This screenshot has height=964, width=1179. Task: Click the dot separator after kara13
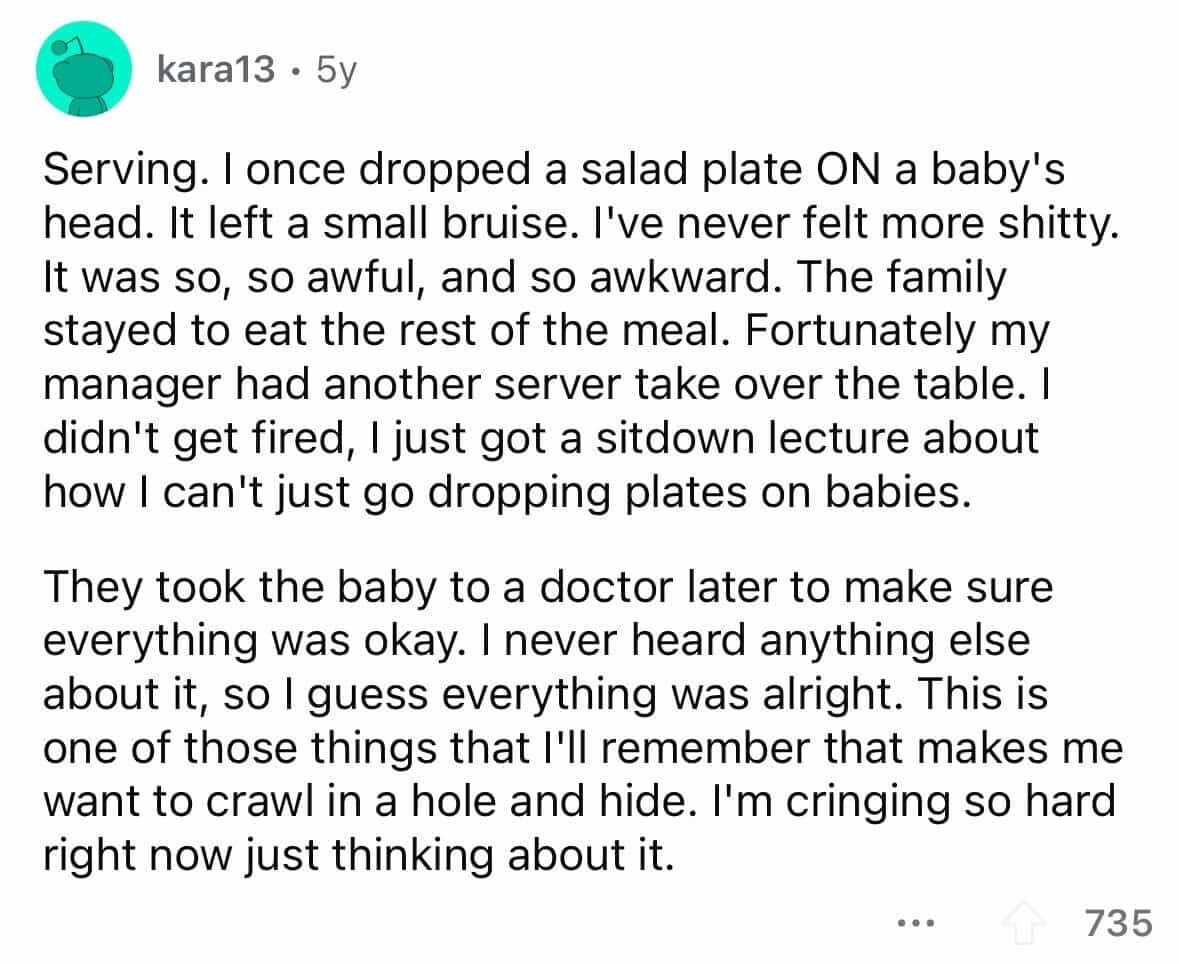(x=297, y=72)
